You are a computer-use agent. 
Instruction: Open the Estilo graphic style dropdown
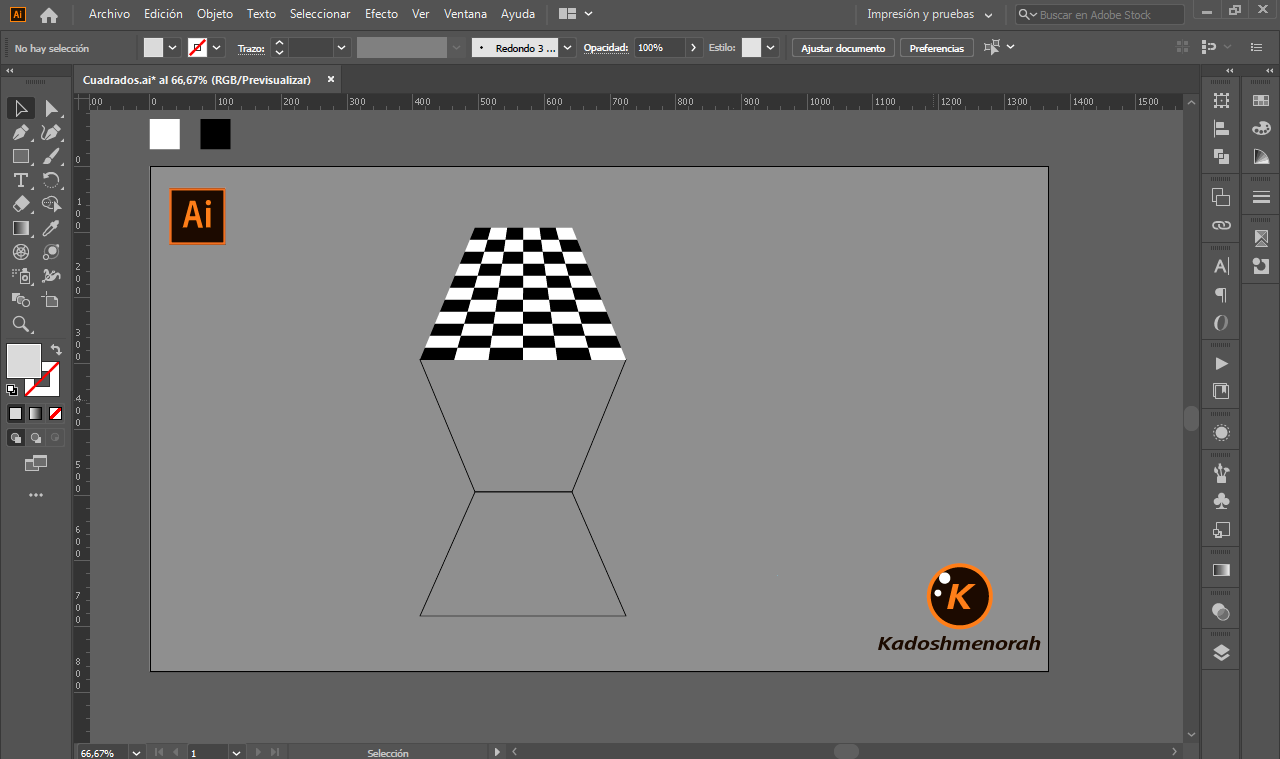point(772,47)
